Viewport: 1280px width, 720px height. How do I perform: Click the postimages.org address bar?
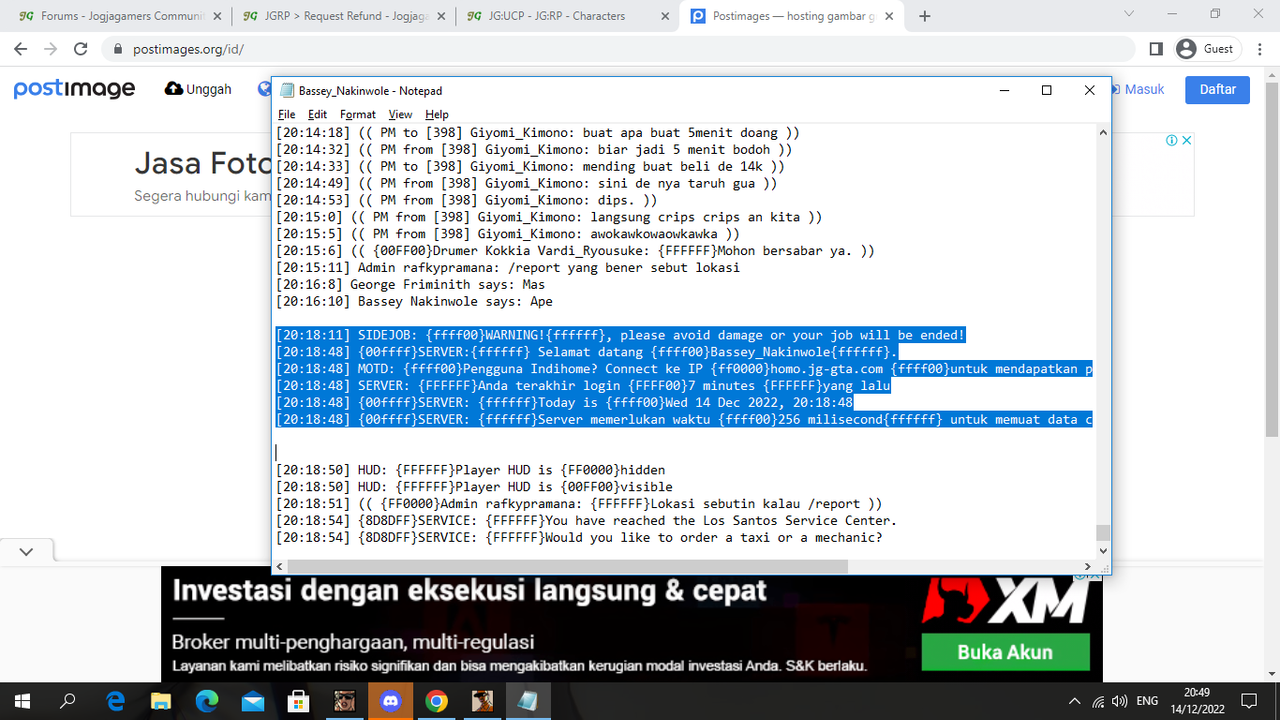tap(618, 49)
